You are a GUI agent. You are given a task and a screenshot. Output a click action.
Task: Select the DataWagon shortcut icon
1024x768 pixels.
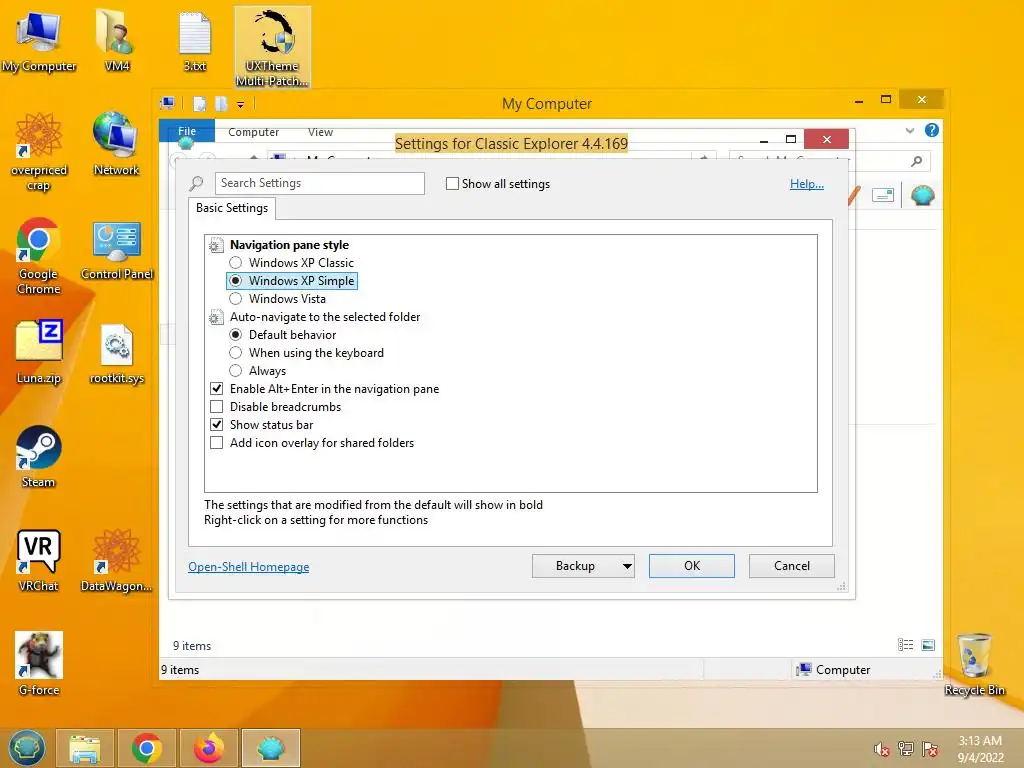click(x=116, y=560)
